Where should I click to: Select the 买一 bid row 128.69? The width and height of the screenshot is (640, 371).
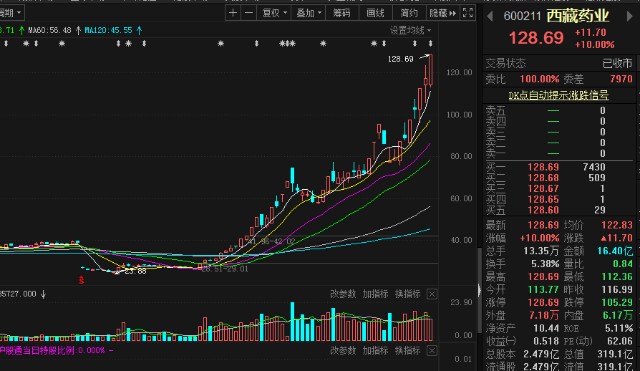558,167
